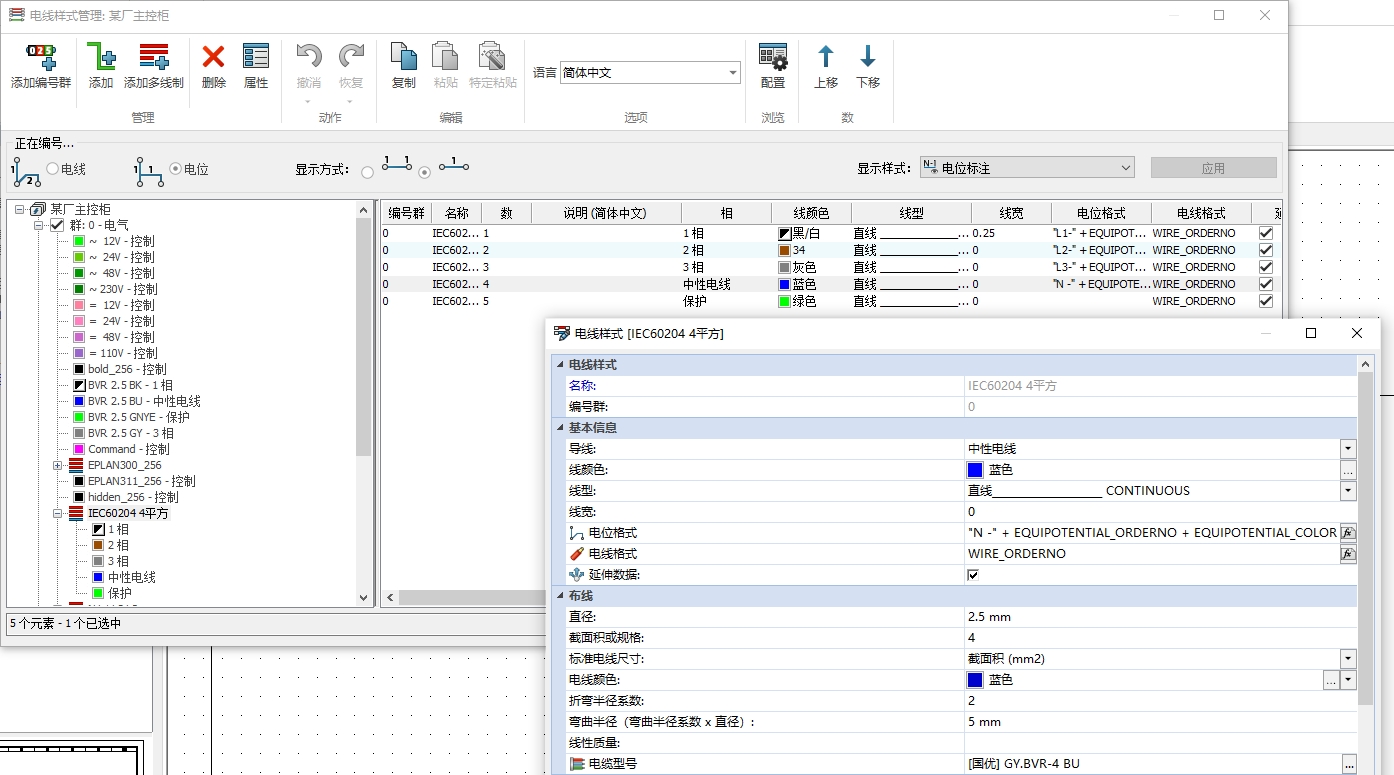Click the 线颜色 column header

810,213
